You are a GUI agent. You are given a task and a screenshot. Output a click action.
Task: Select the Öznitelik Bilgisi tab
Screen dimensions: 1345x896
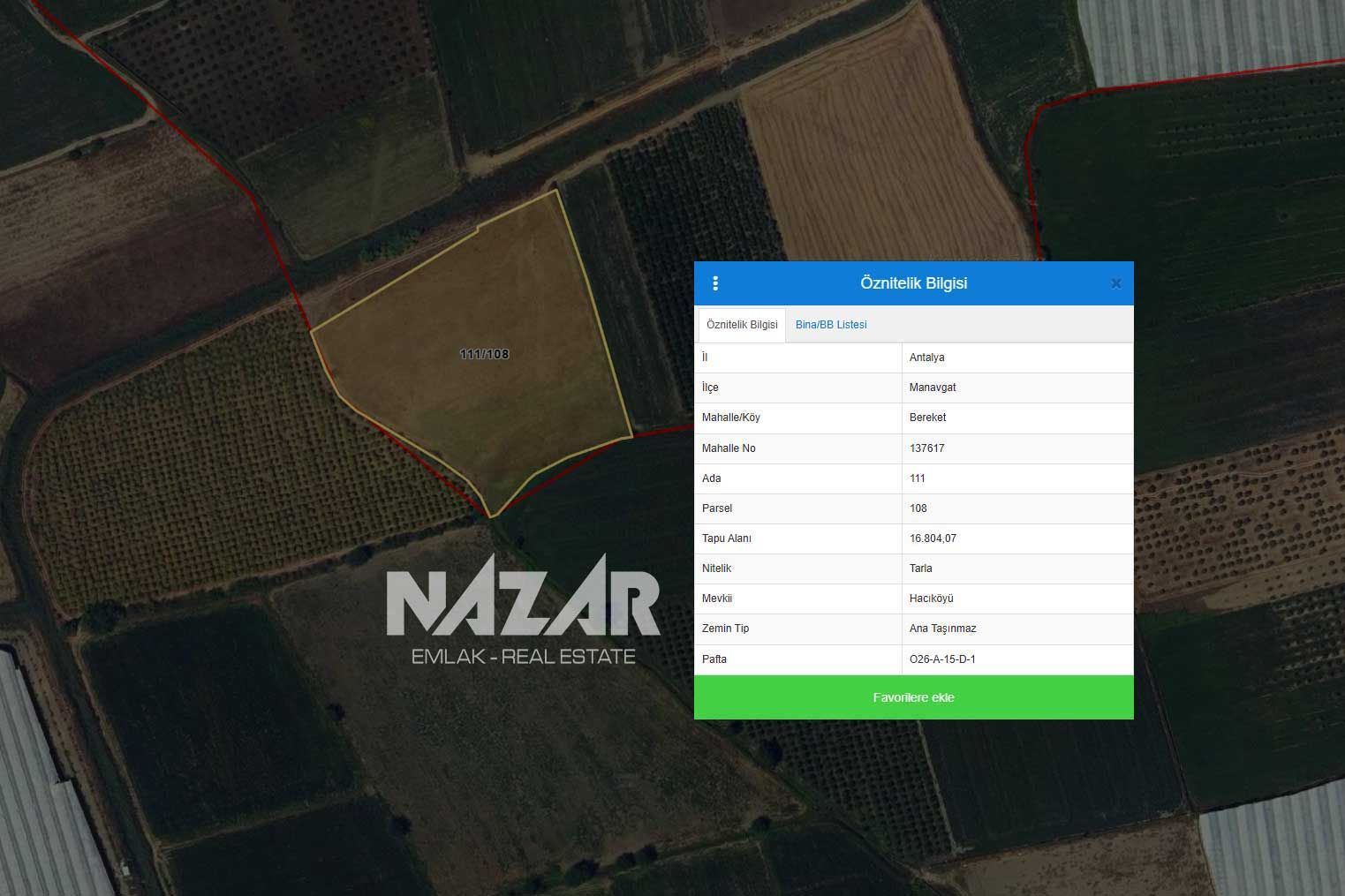742,325
